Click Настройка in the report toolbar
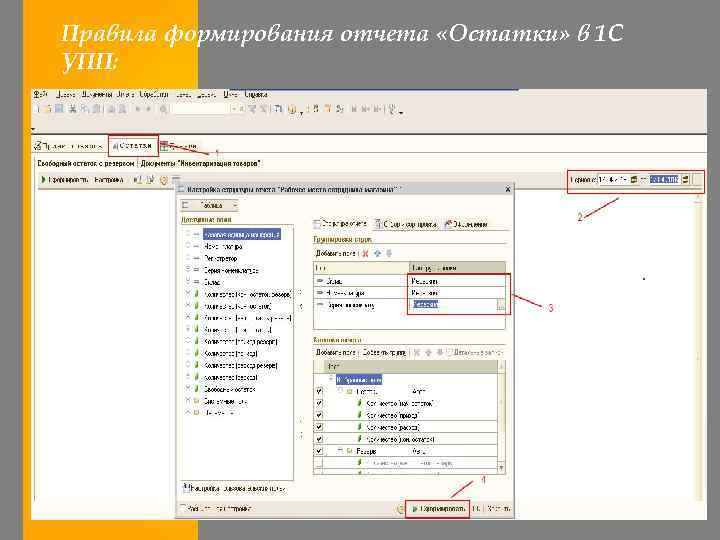The width and height of the screenshot is (720, 540). (109, 180)
